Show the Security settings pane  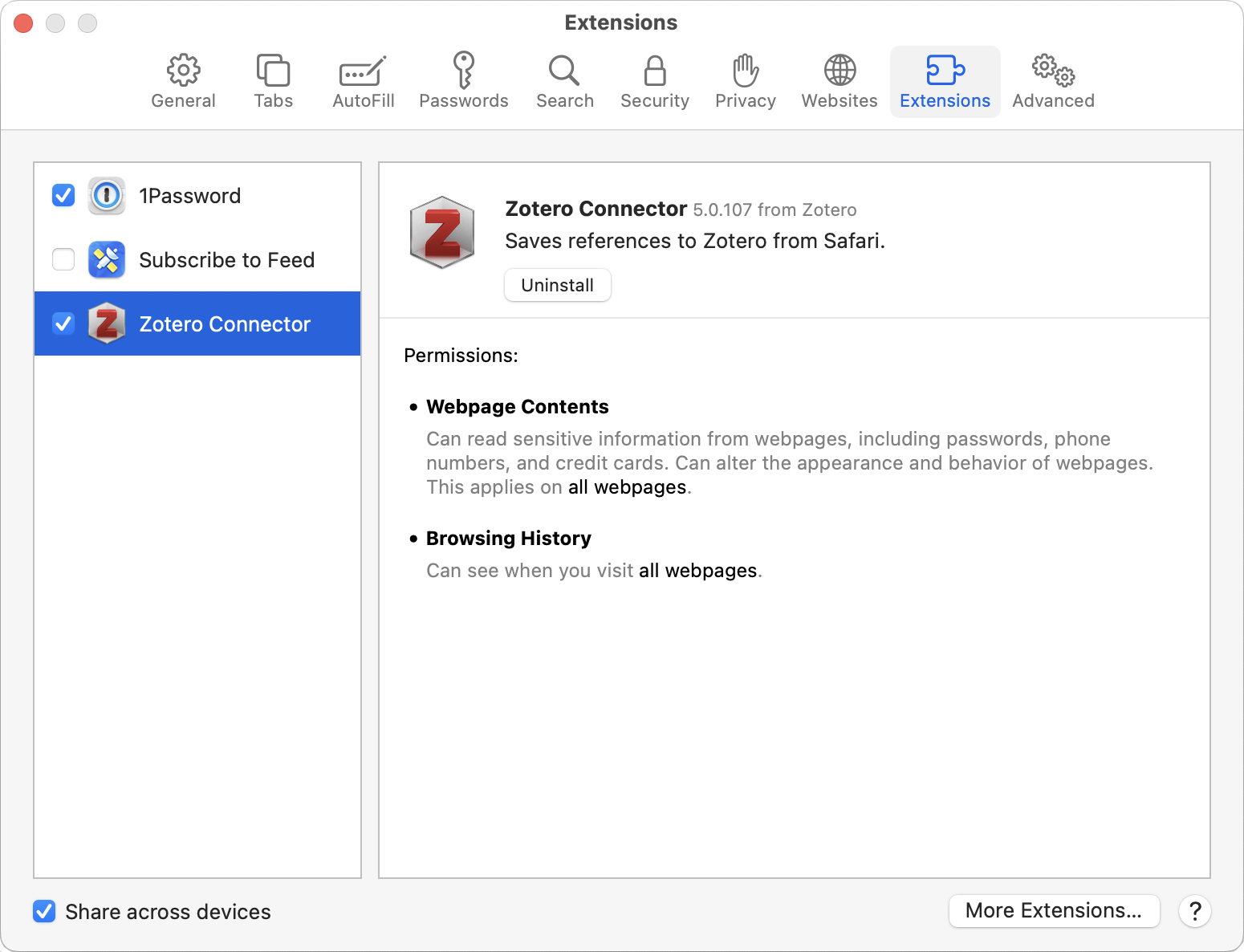654,82
